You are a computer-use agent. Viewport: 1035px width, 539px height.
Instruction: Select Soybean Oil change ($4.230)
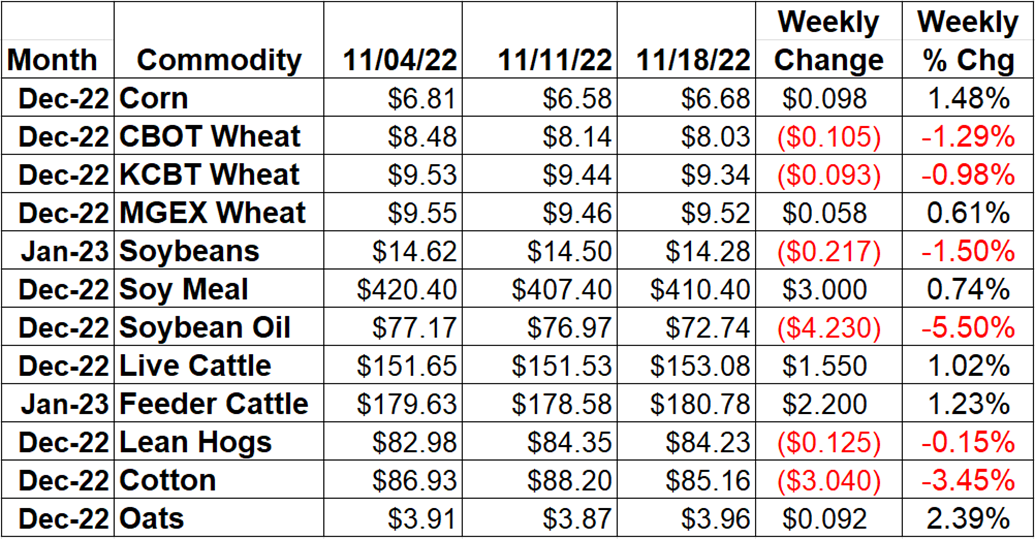[x=828, y=328]
